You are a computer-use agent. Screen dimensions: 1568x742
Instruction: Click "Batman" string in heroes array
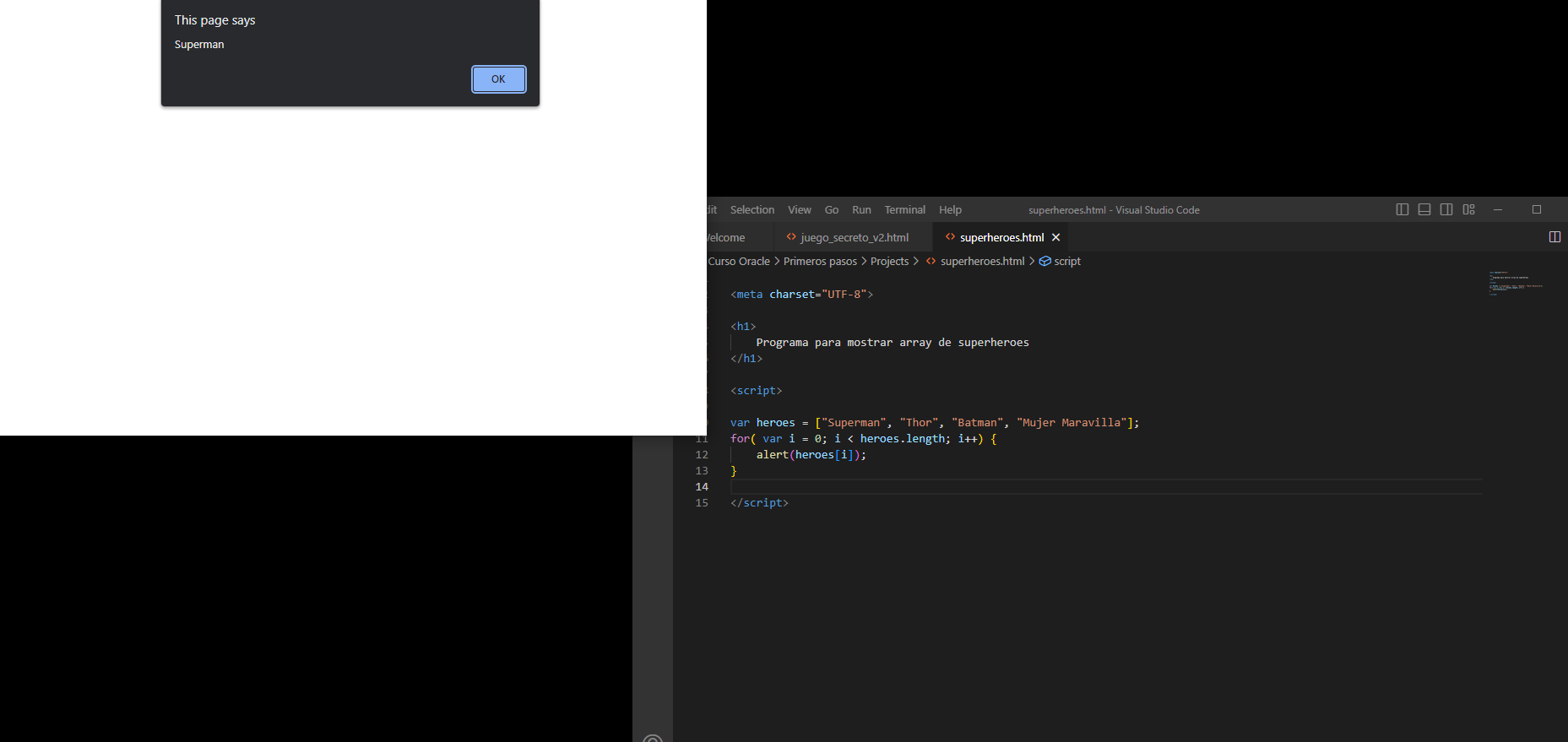[x=977, y=423]
